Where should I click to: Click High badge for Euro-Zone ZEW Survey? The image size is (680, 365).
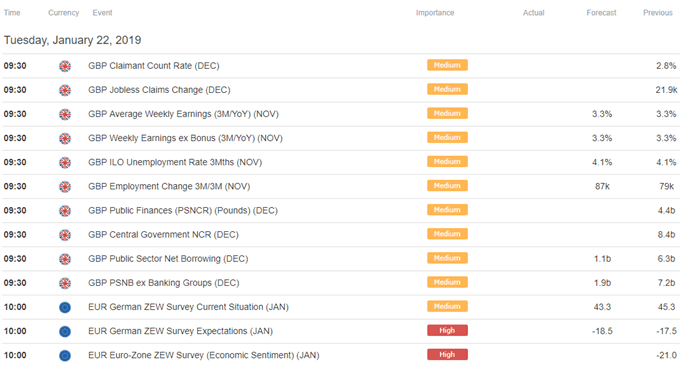point(447,355)
